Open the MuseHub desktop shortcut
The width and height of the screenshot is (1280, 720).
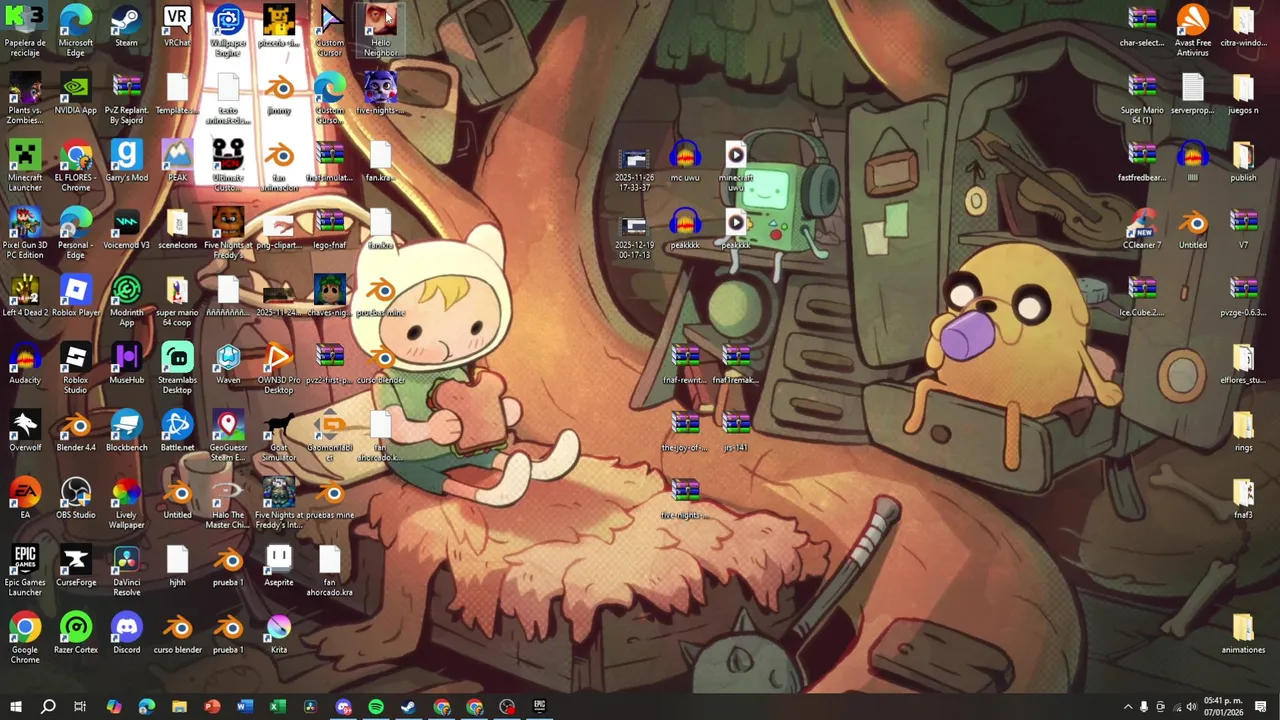pyautogui.click(x=126, y=364)
